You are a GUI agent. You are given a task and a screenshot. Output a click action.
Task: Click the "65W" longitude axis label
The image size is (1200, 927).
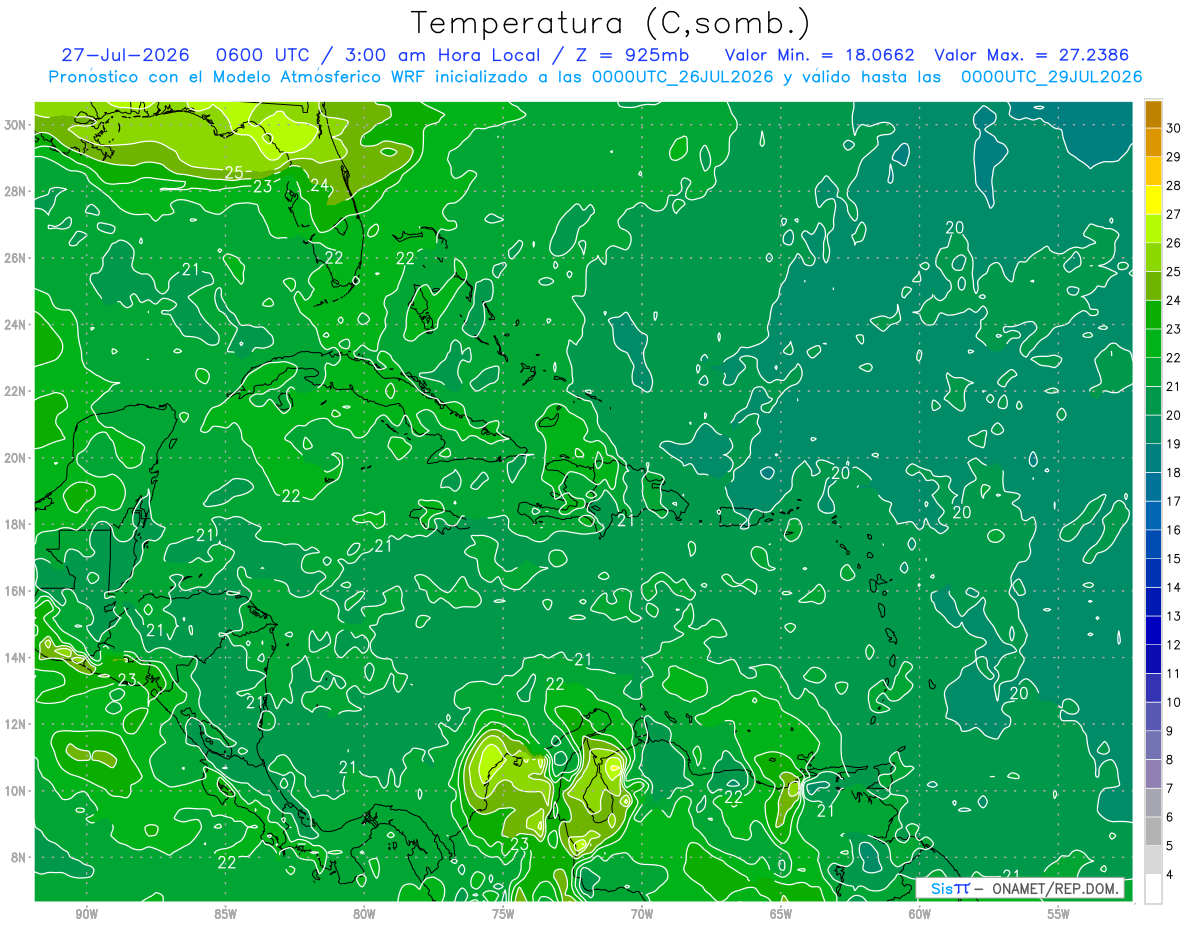click(781, 914)
